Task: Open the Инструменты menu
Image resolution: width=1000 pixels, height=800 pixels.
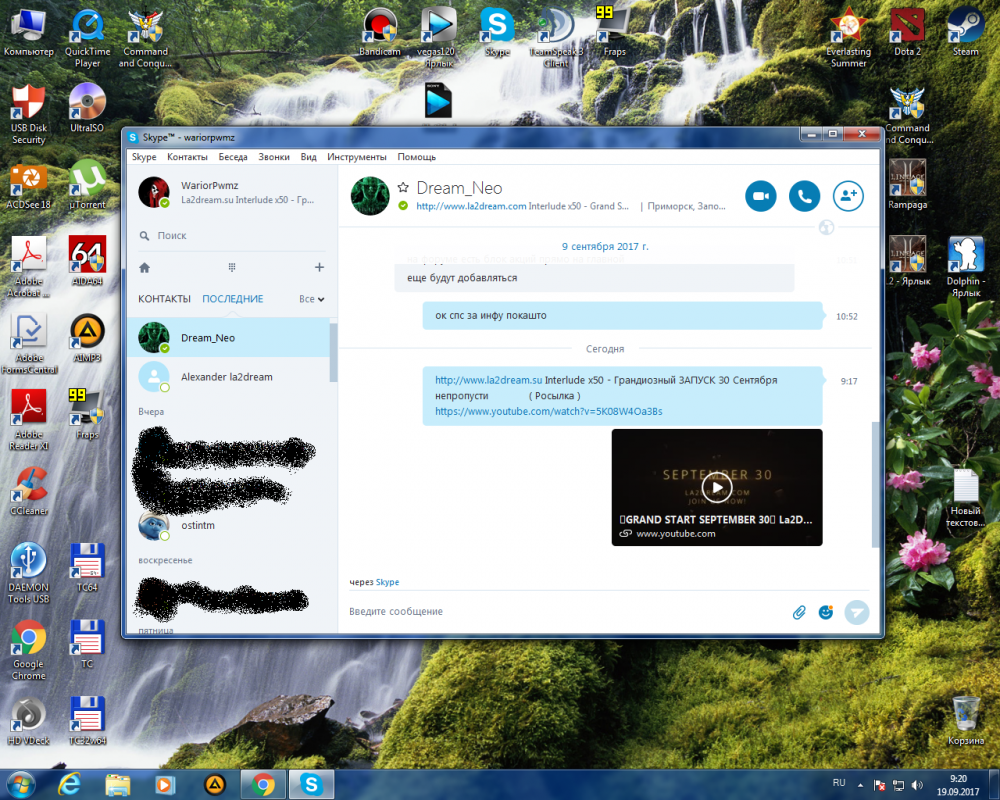Action: [356, 157]
